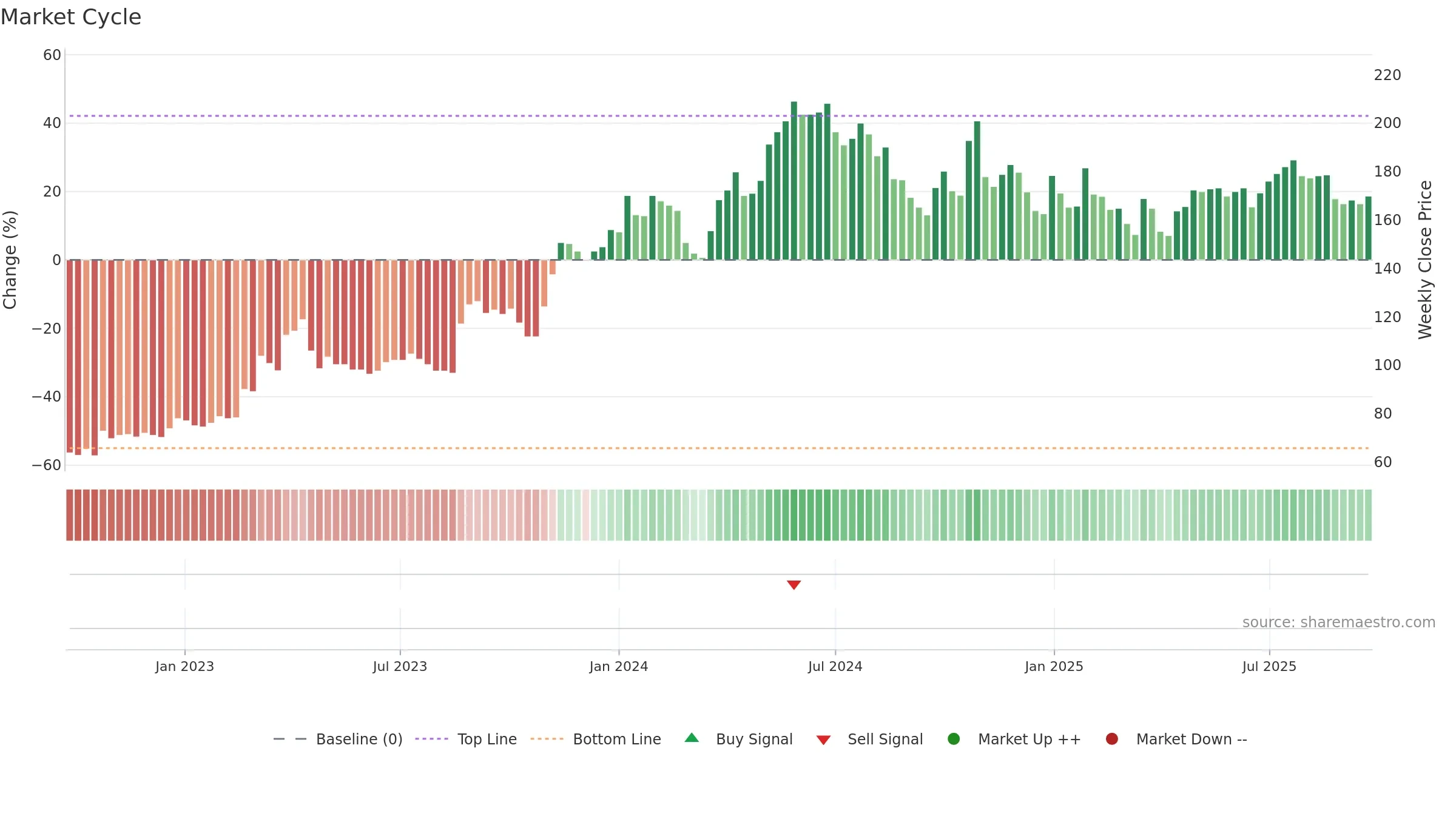Click the gray dashed Baseline legend sample

(290, 739)
